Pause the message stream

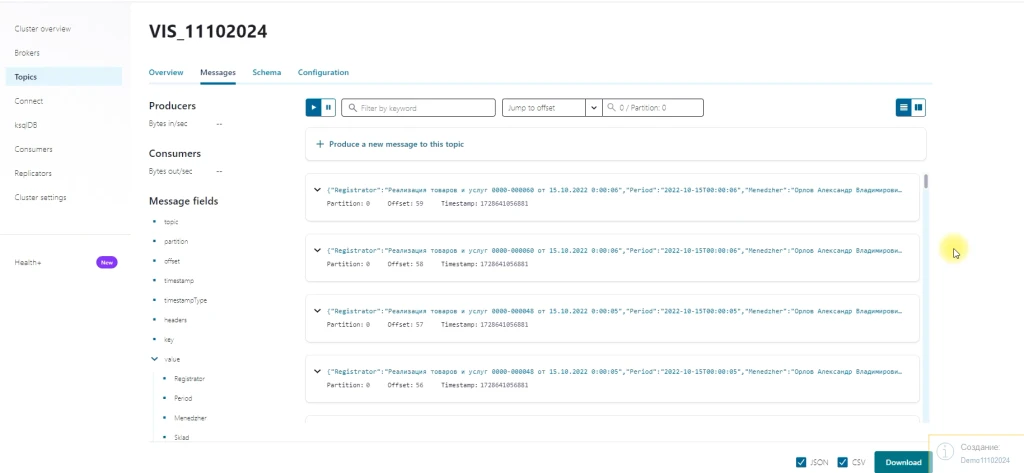(x=328, y=107)
